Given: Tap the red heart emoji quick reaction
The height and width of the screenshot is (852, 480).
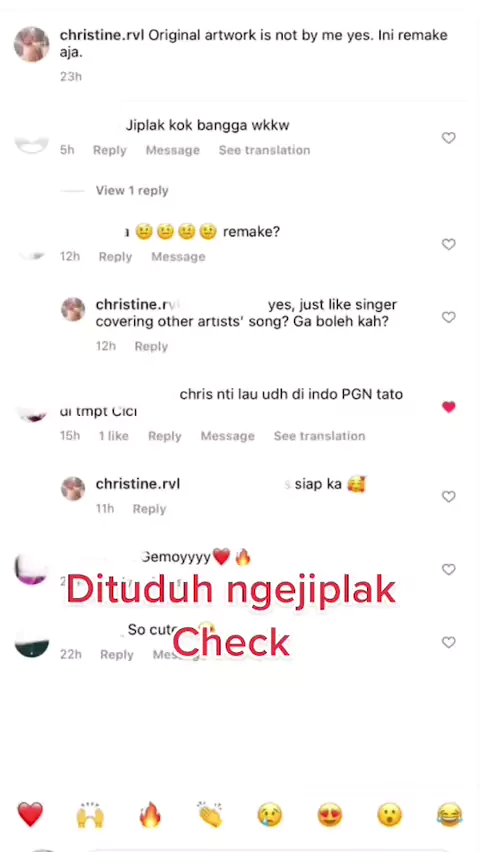Looking at the screenshot, I should (30, 815).
